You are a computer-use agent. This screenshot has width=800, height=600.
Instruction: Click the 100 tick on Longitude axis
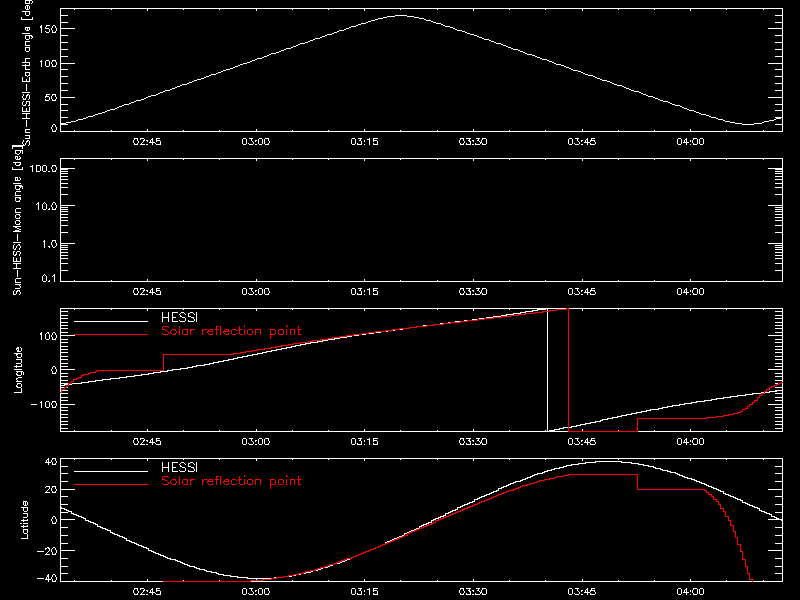47,336
